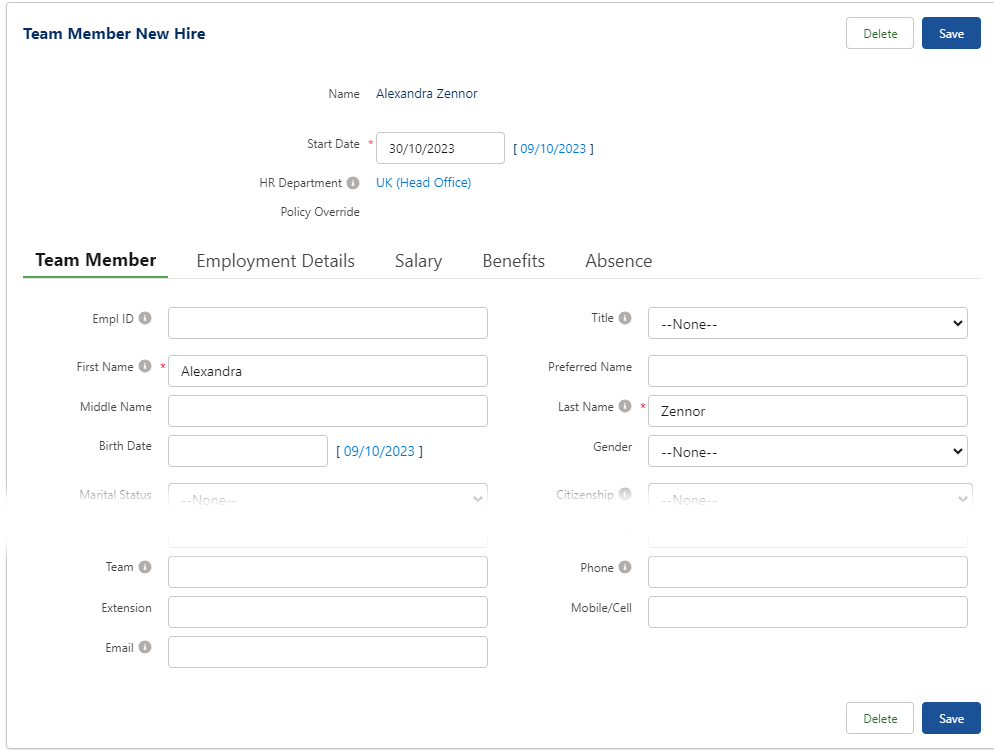This screenshot has height=750, width=994.
Task: Click the Phone field info icon
Action: (x=625, y=567)
